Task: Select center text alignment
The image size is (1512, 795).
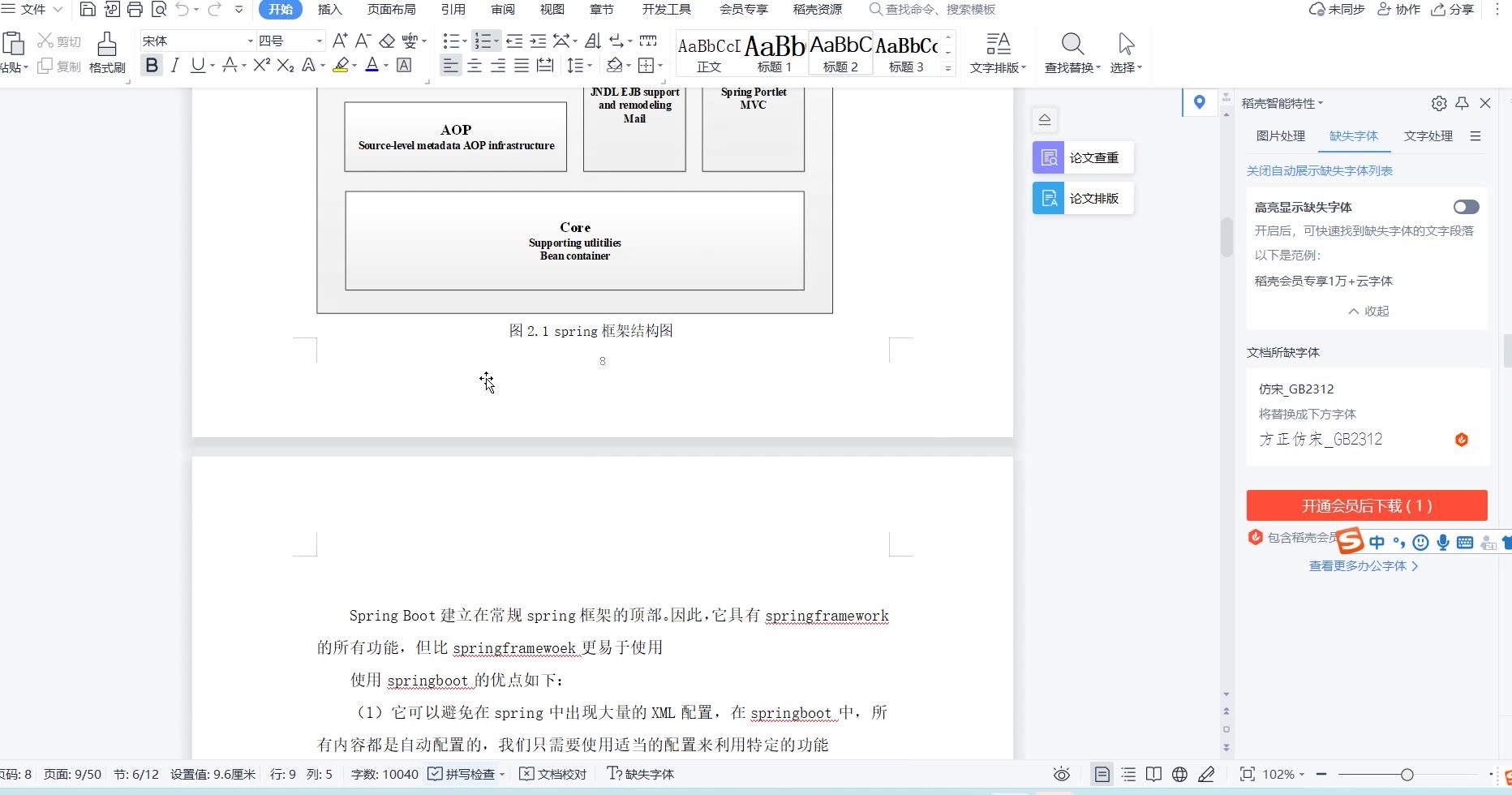Action: point(475,66)
